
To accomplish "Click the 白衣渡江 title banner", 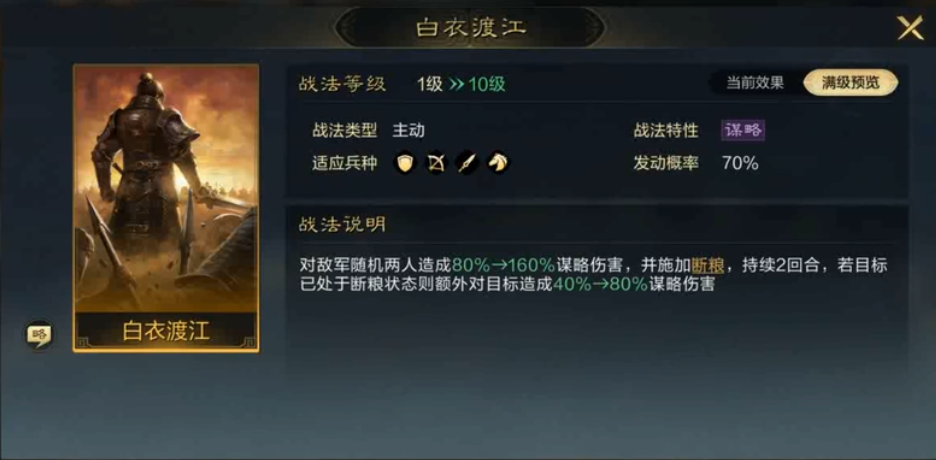I will [471, 27].
